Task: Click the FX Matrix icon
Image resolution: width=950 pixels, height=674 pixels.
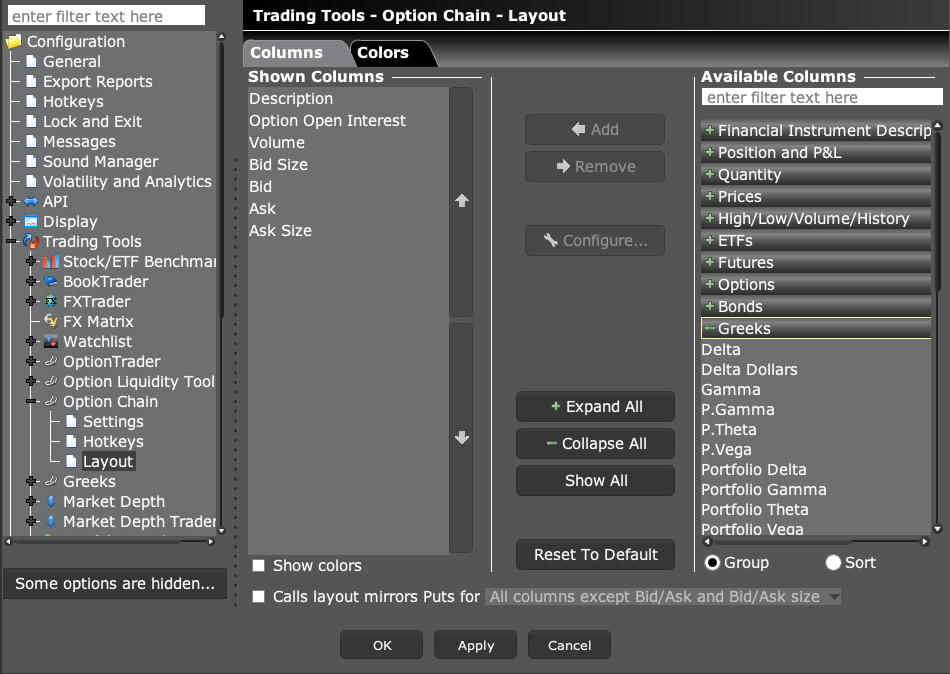Action: tap(51, 321)
